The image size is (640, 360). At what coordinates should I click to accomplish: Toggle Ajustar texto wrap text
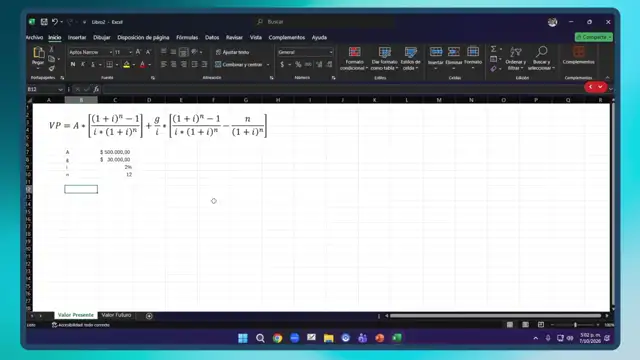(232, 52)
